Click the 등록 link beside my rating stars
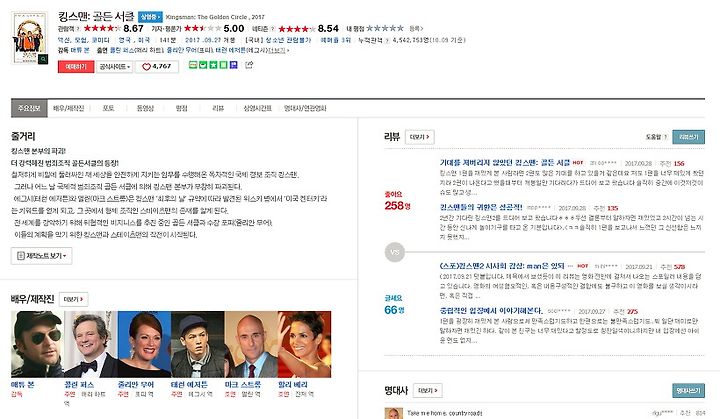Screen dimensions: 720x419 [x=416, y=28]
